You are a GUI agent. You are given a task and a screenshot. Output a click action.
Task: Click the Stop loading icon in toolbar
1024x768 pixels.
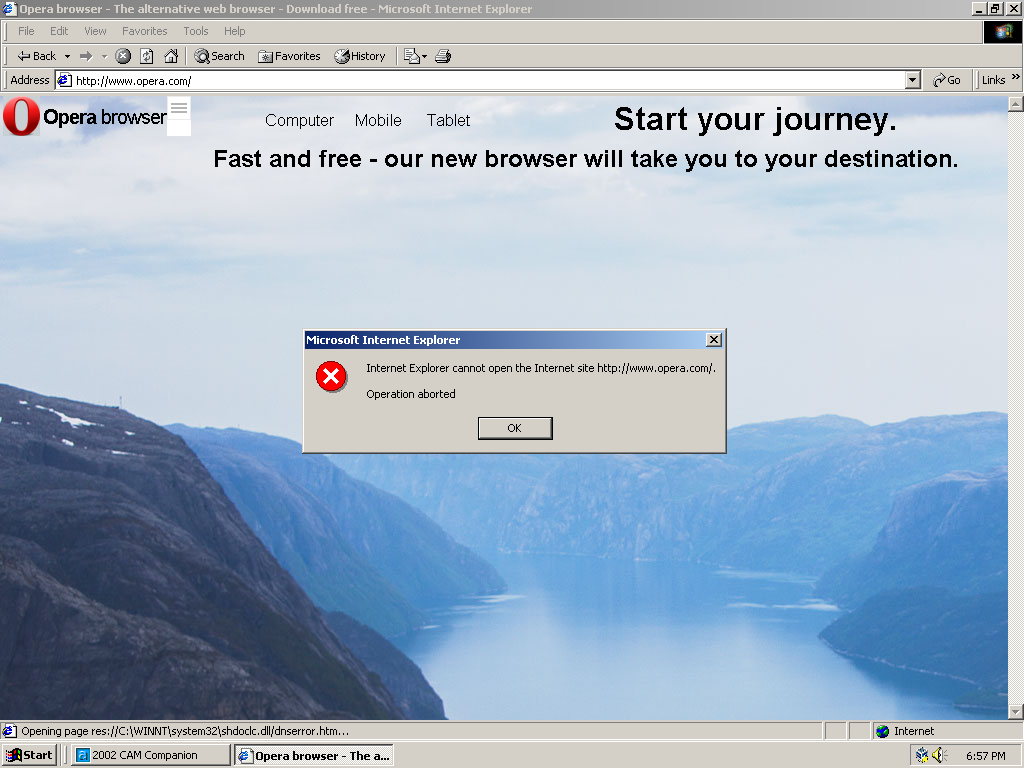tap(123, 56)
